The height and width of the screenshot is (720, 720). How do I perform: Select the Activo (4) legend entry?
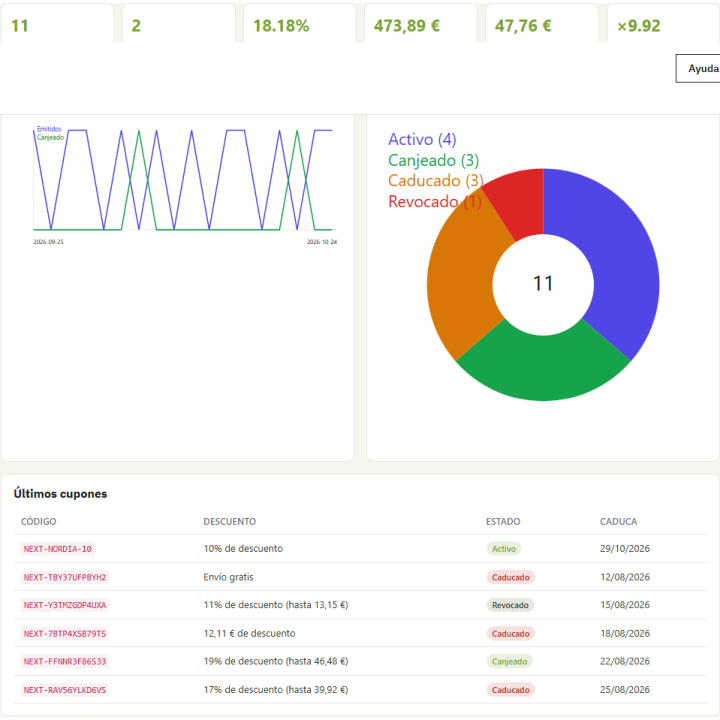tap(422, 139)
